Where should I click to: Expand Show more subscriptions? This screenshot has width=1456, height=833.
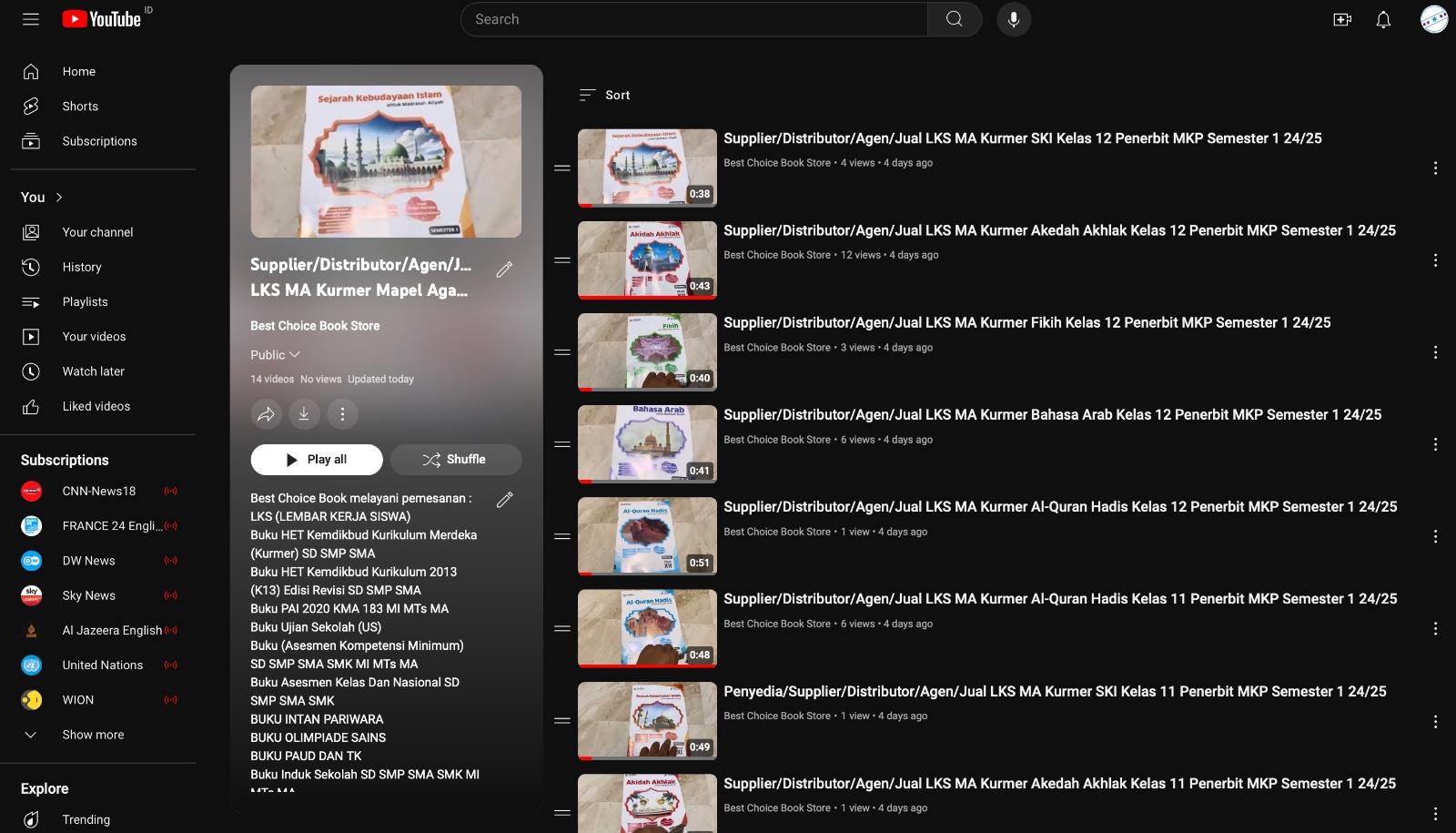coord(93,735)
